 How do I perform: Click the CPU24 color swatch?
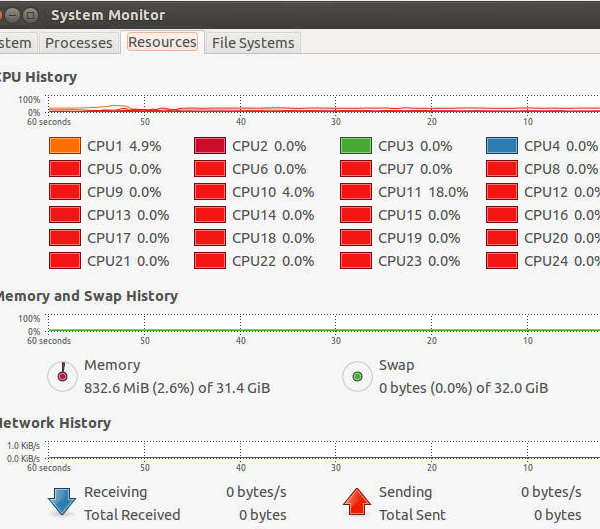pos(502,261)
